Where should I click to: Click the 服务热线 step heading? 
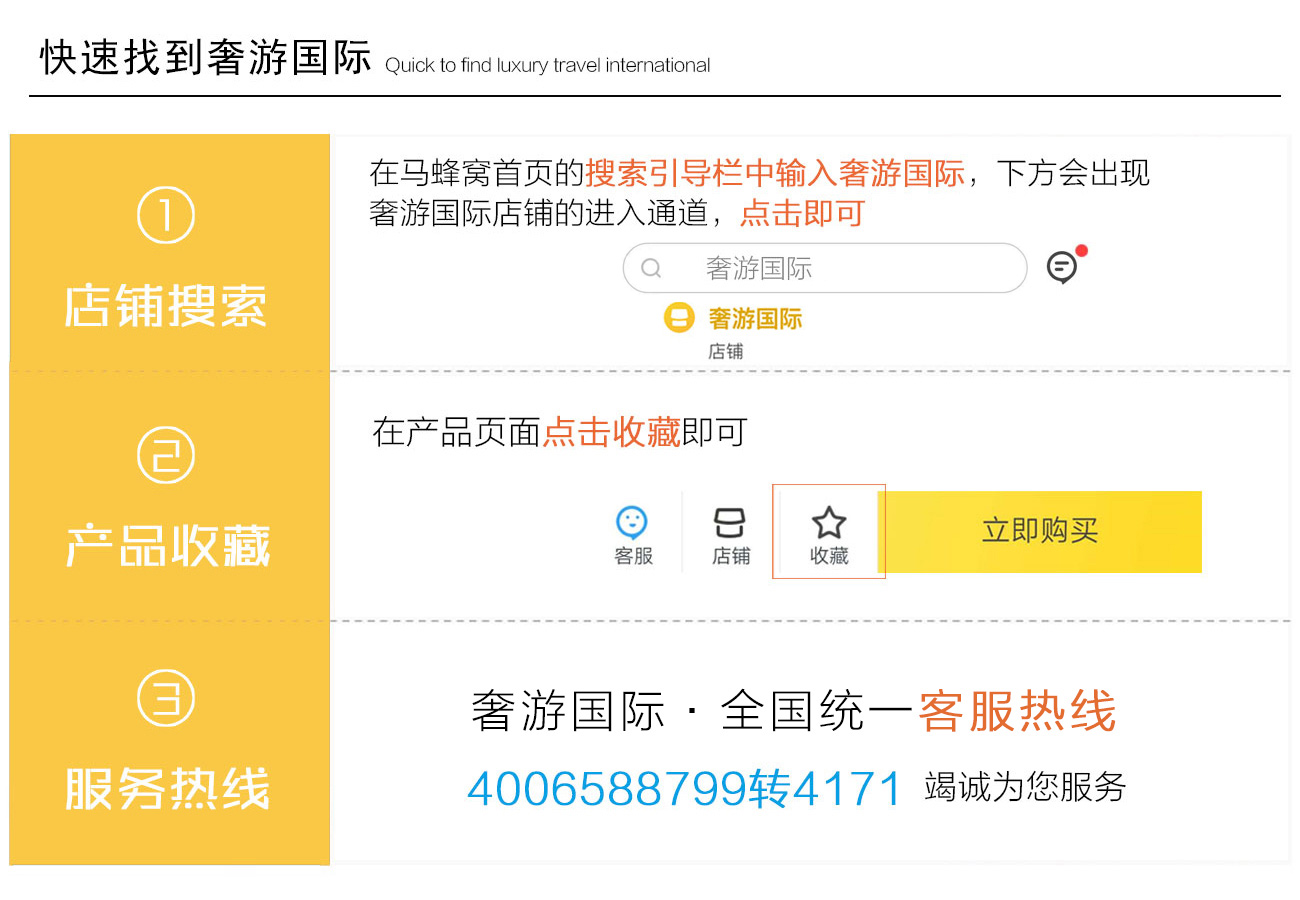click(x=167, y=788)
